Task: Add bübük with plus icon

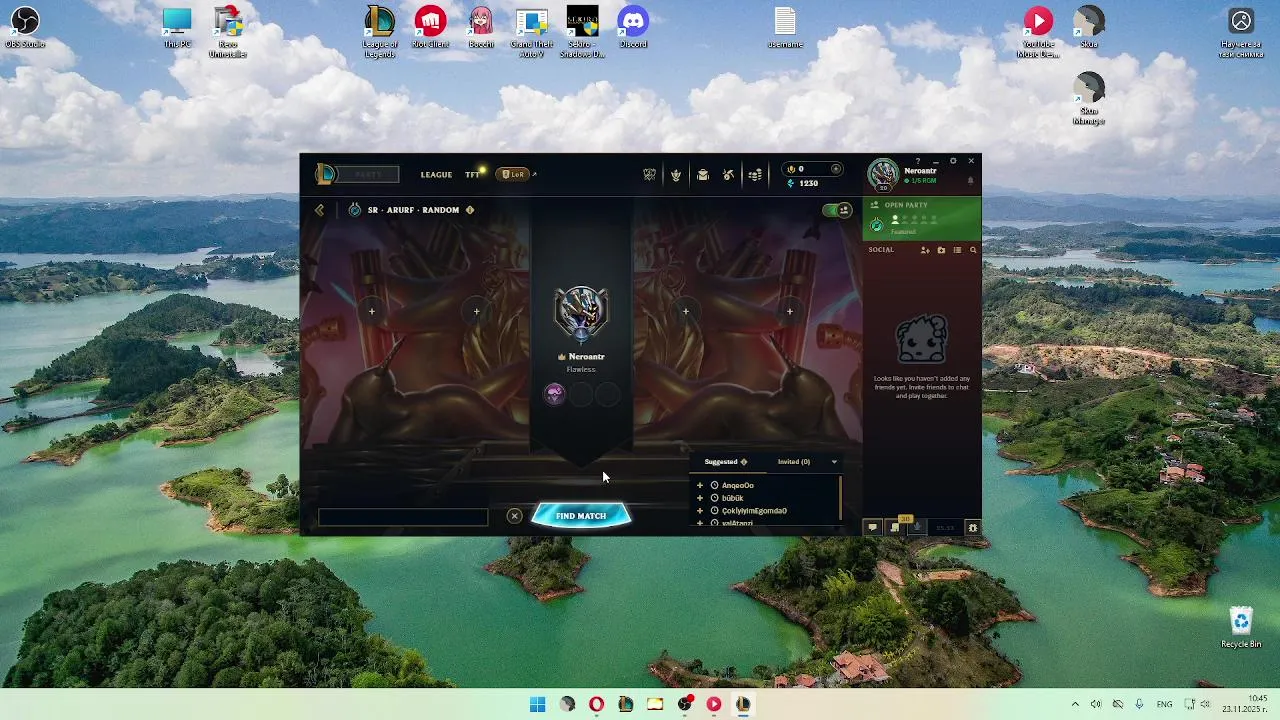Action: pos(700,498)
